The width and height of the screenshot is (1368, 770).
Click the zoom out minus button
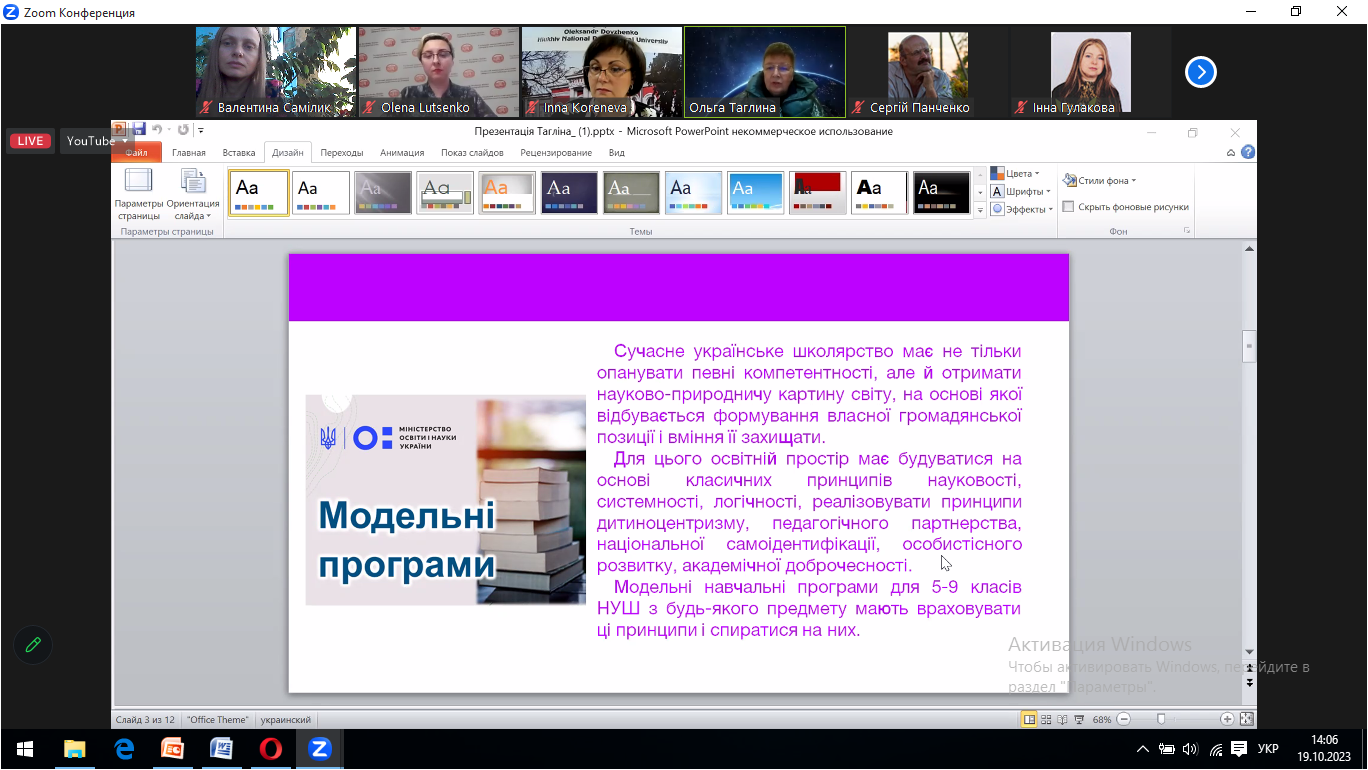(x=1124, y=719)
